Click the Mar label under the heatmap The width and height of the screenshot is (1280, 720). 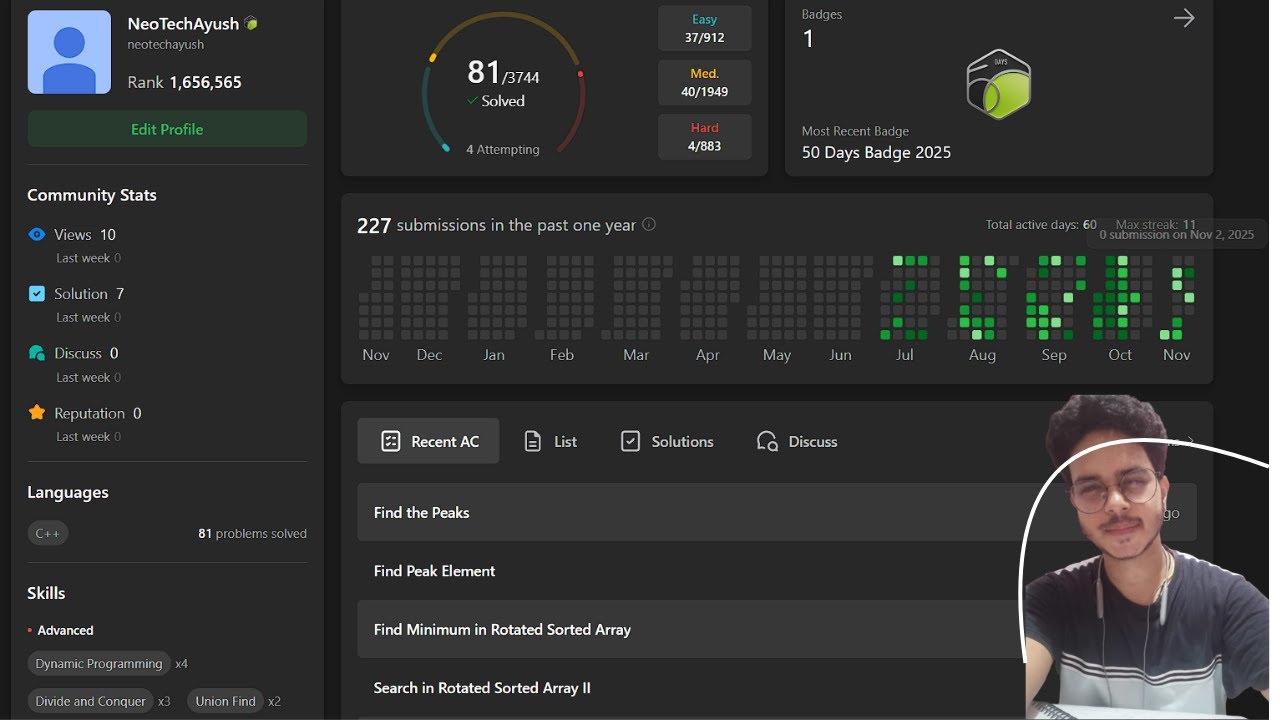point(636,355)
